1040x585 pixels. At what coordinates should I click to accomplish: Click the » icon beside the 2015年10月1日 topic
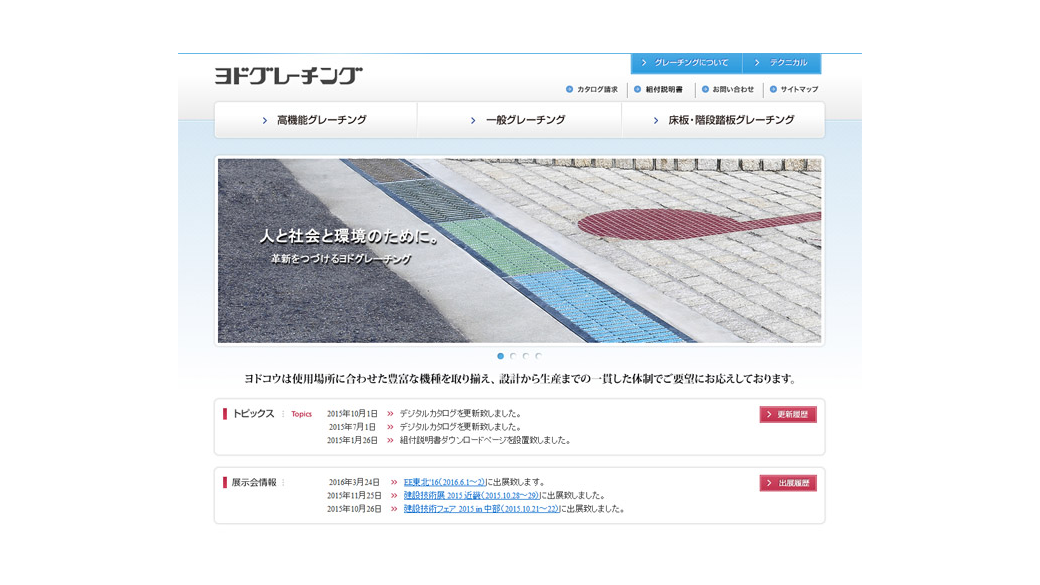point(390,412)
